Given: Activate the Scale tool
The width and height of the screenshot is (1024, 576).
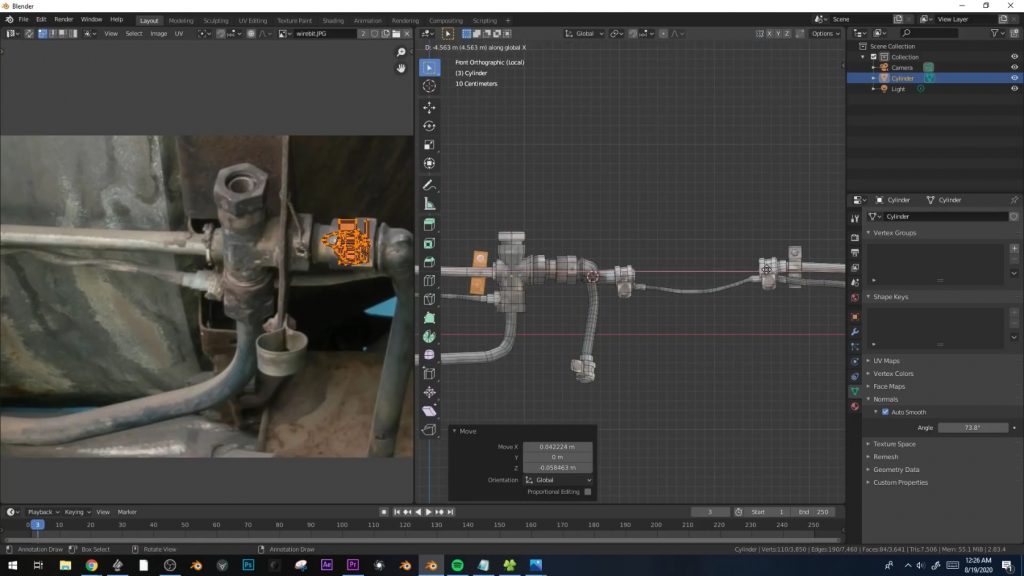Looking at the screenshot, I should click(429, 144).
